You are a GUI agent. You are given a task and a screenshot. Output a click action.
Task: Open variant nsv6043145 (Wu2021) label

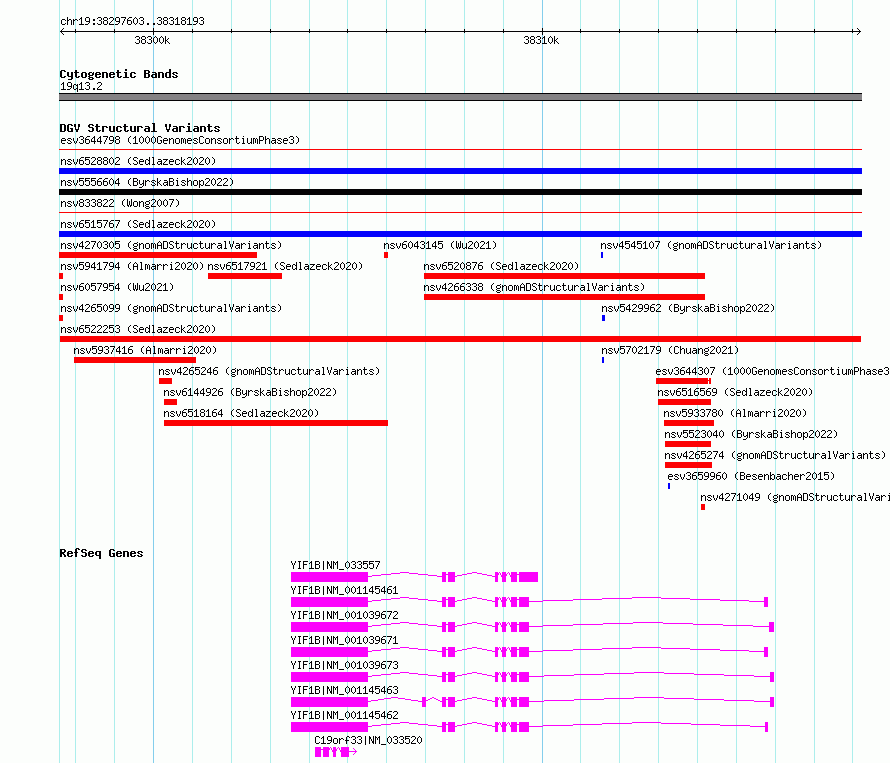coord(440,245)
